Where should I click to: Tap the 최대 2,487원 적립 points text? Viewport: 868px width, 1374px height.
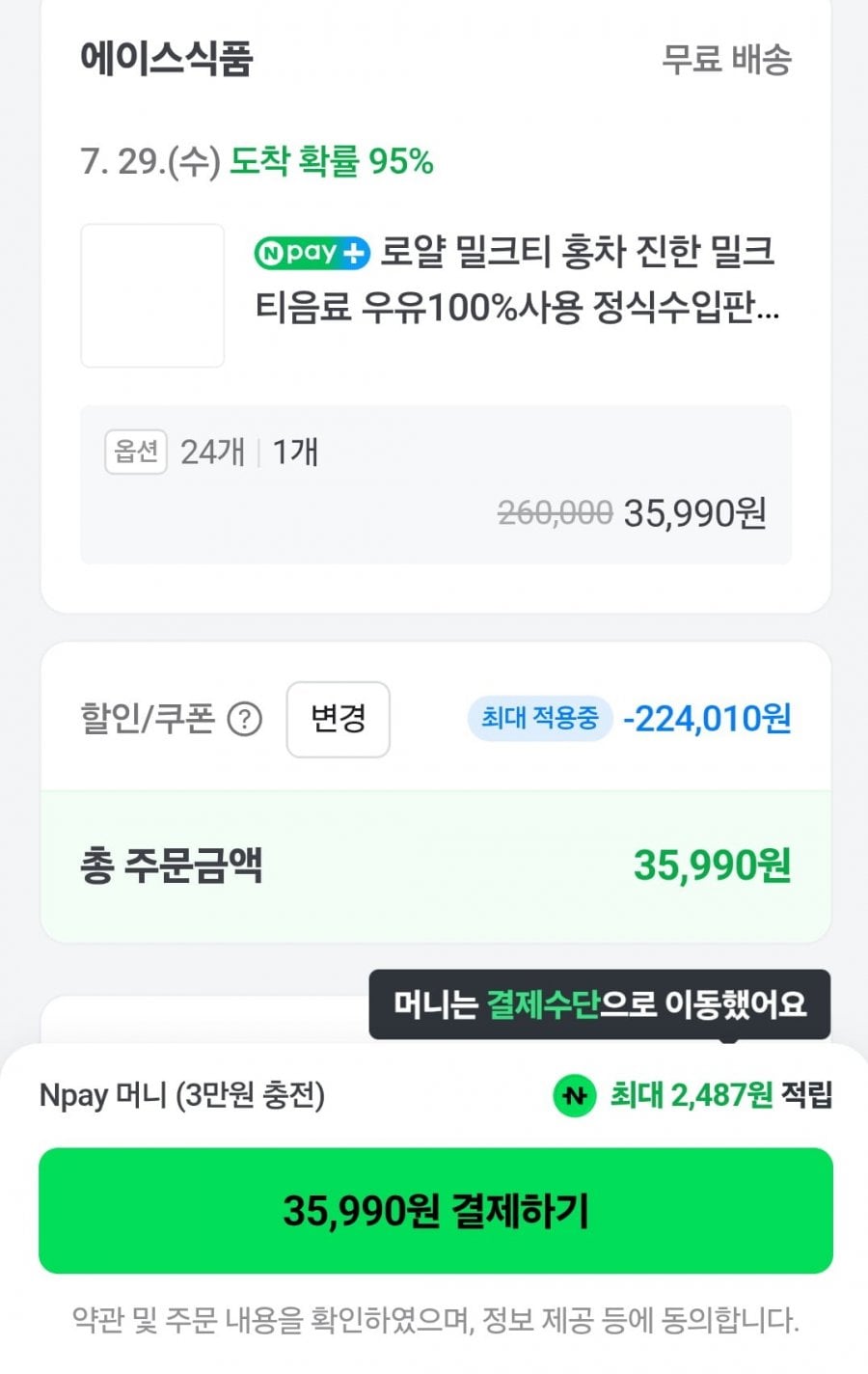point(720,1095)
